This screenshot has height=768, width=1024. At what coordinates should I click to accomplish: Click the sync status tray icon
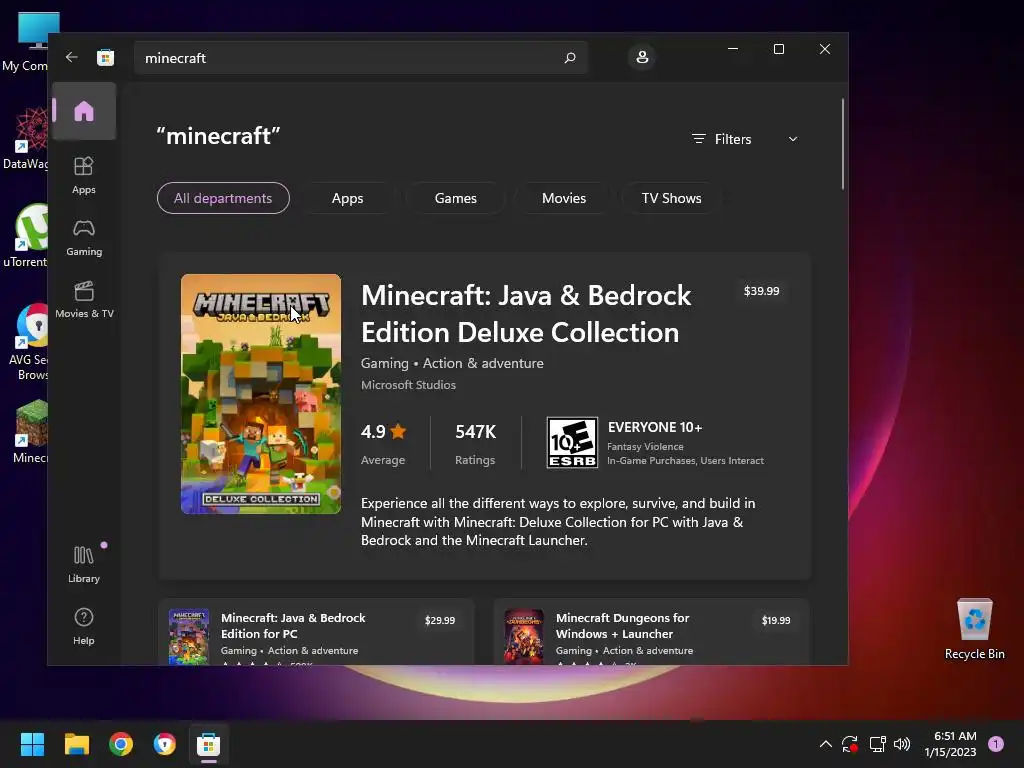(x=850, y=744)
